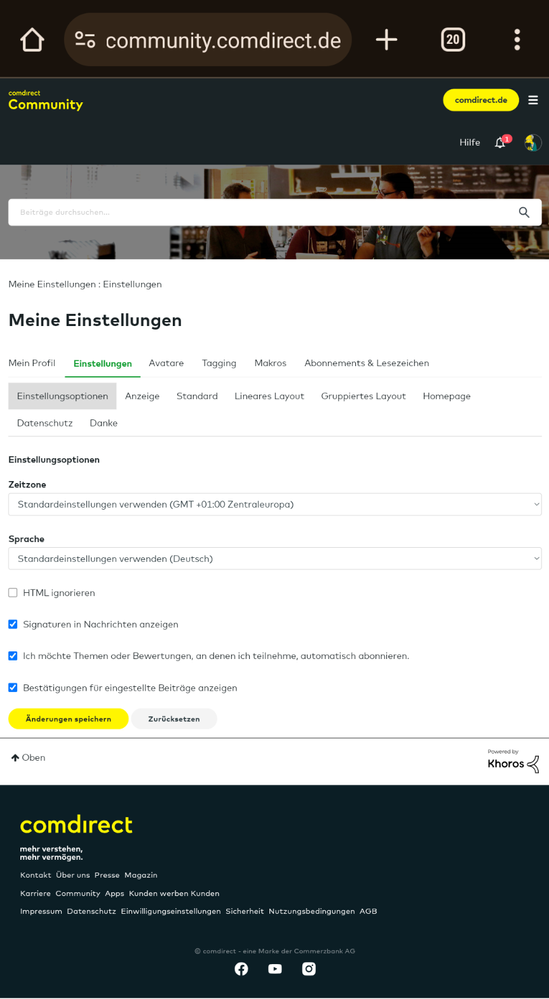Viewport: 549px width, 999px height.
Task: Open the hamburger navigation menu
Action: click(533, 100)
